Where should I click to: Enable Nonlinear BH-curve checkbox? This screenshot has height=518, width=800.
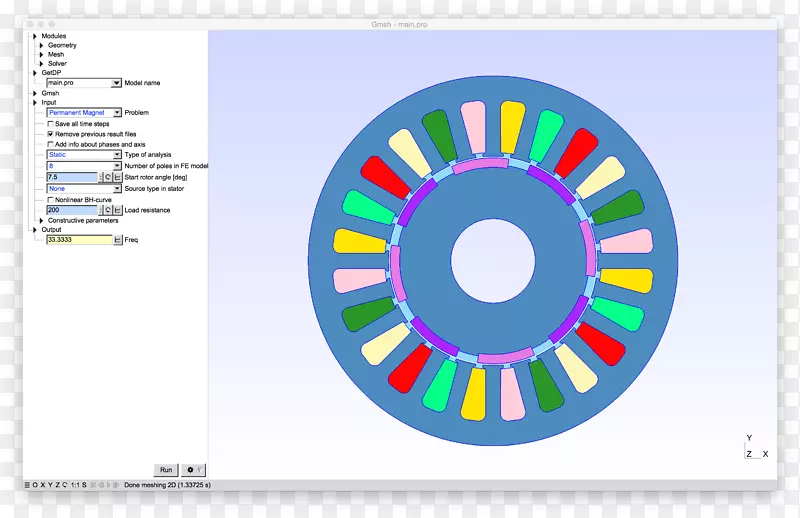pos(51,199)
